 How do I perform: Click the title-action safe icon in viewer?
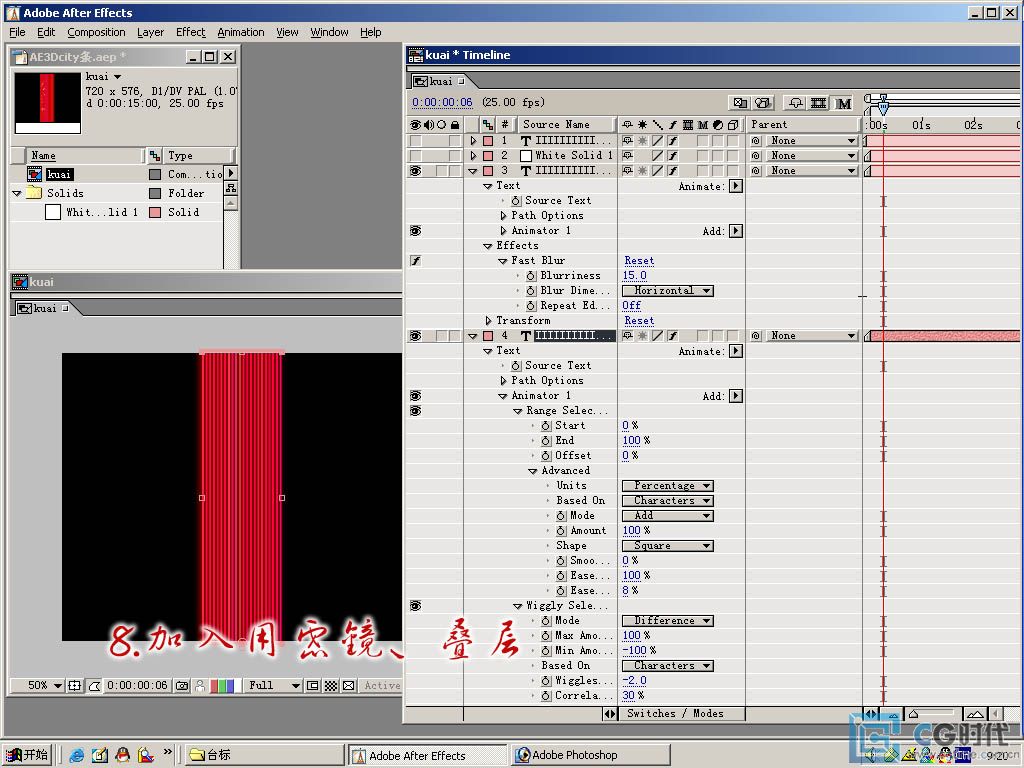74,686
